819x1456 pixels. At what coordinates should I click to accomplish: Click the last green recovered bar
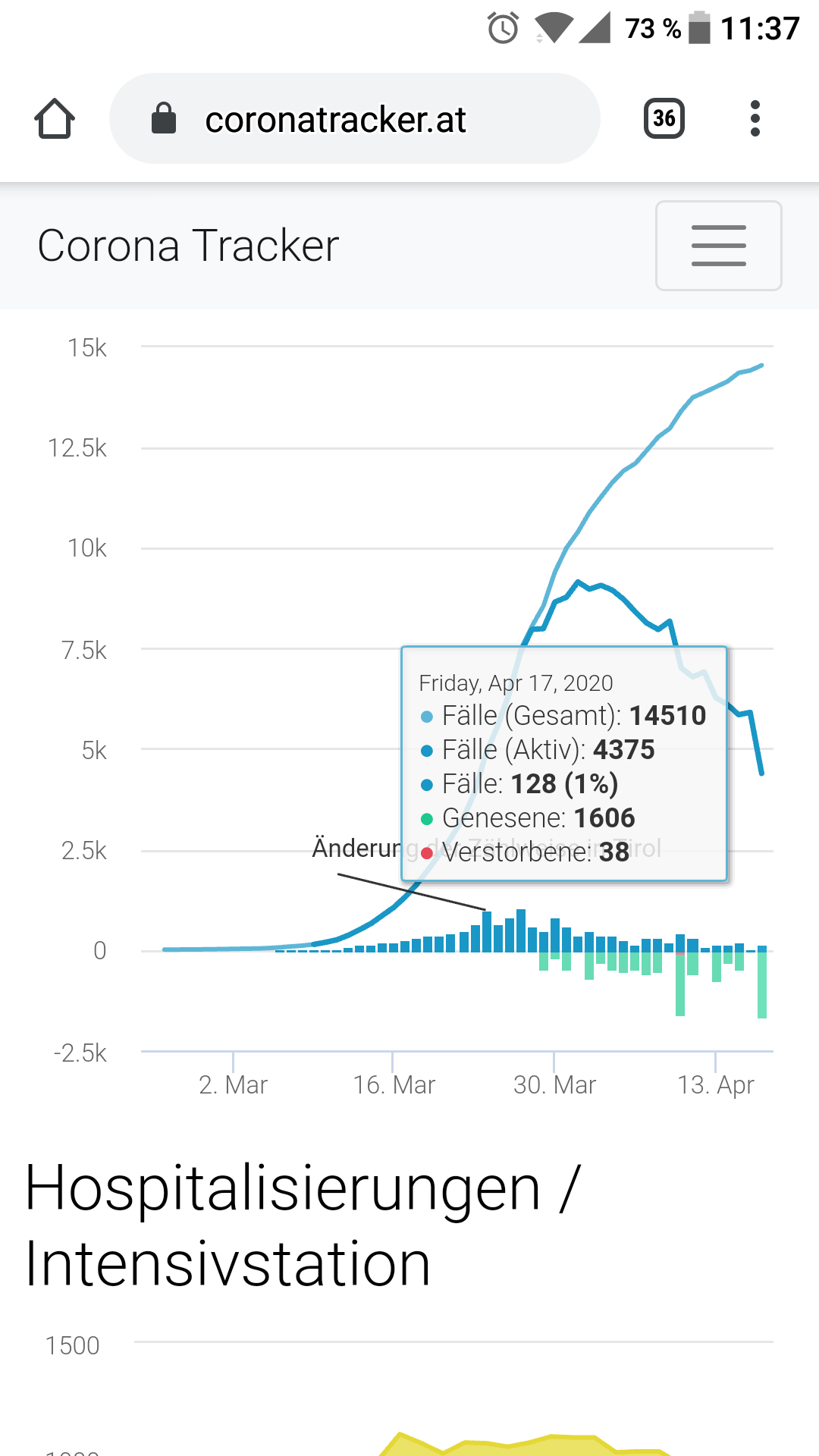click(762, 984)
